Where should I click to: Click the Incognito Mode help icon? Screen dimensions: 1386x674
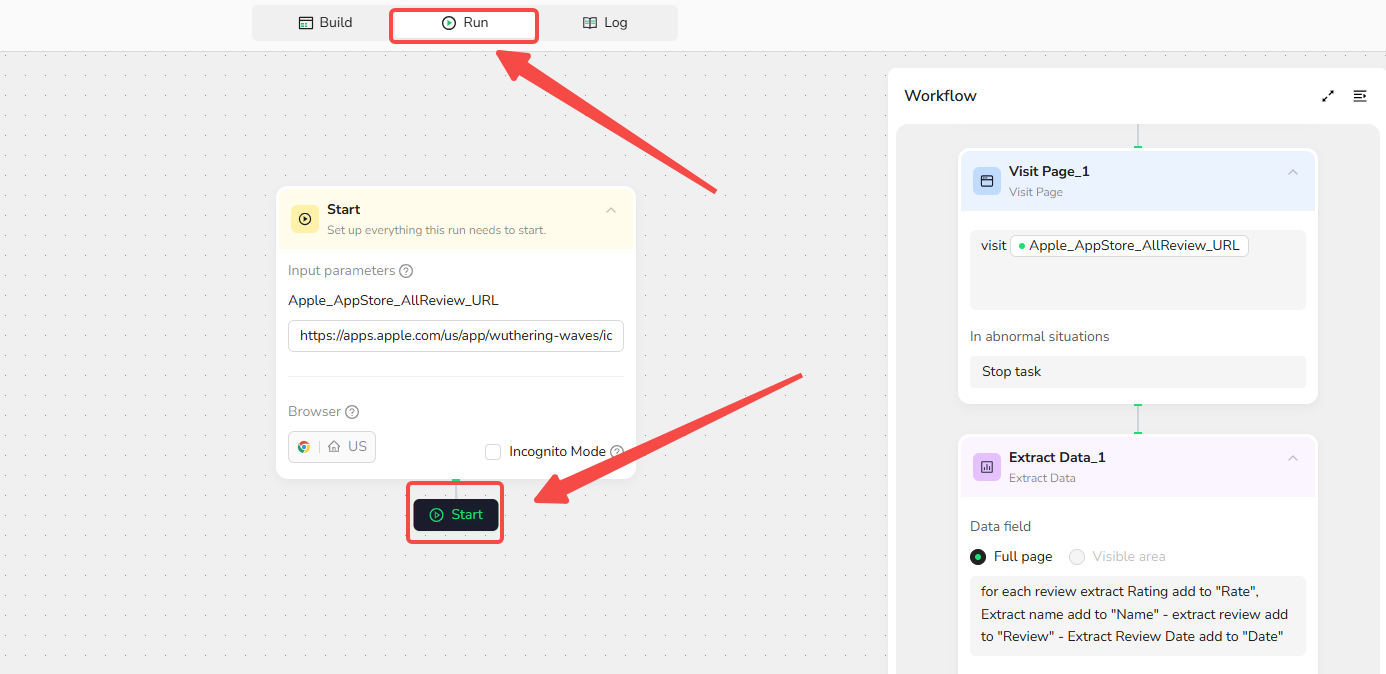tap(617, 452)
